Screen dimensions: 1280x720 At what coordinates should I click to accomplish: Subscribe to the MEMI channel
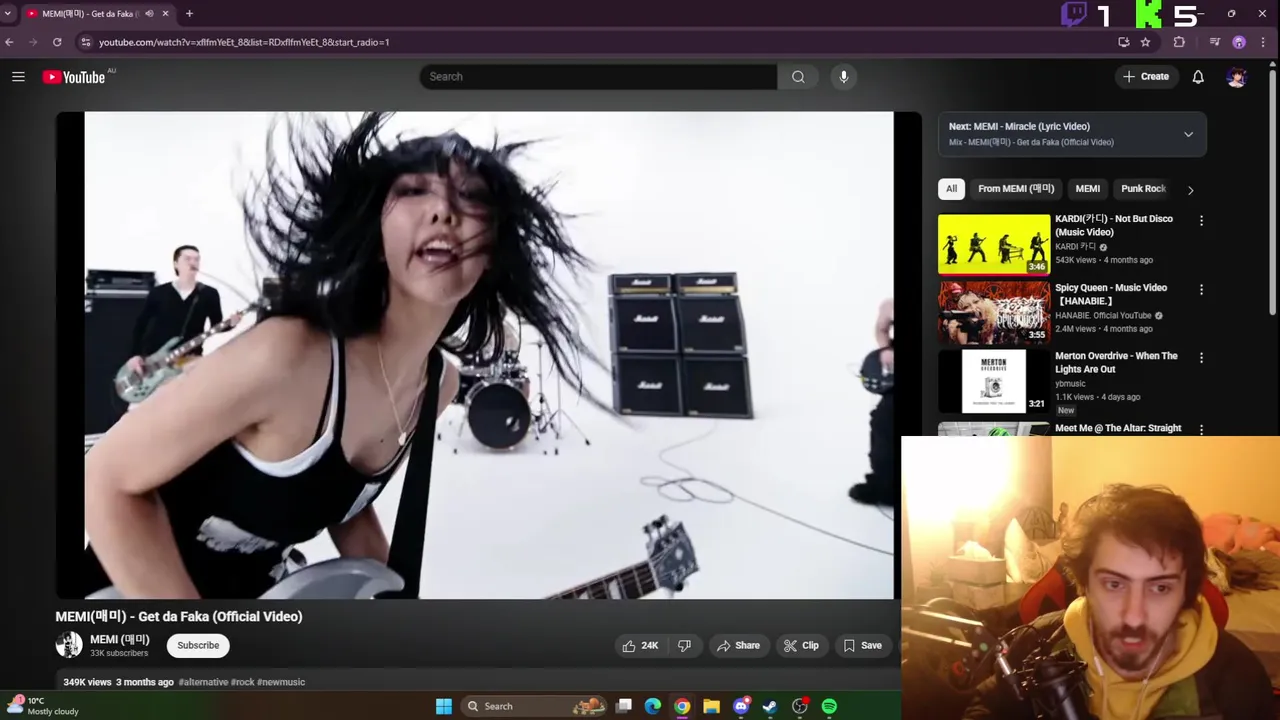coord(198,645)
